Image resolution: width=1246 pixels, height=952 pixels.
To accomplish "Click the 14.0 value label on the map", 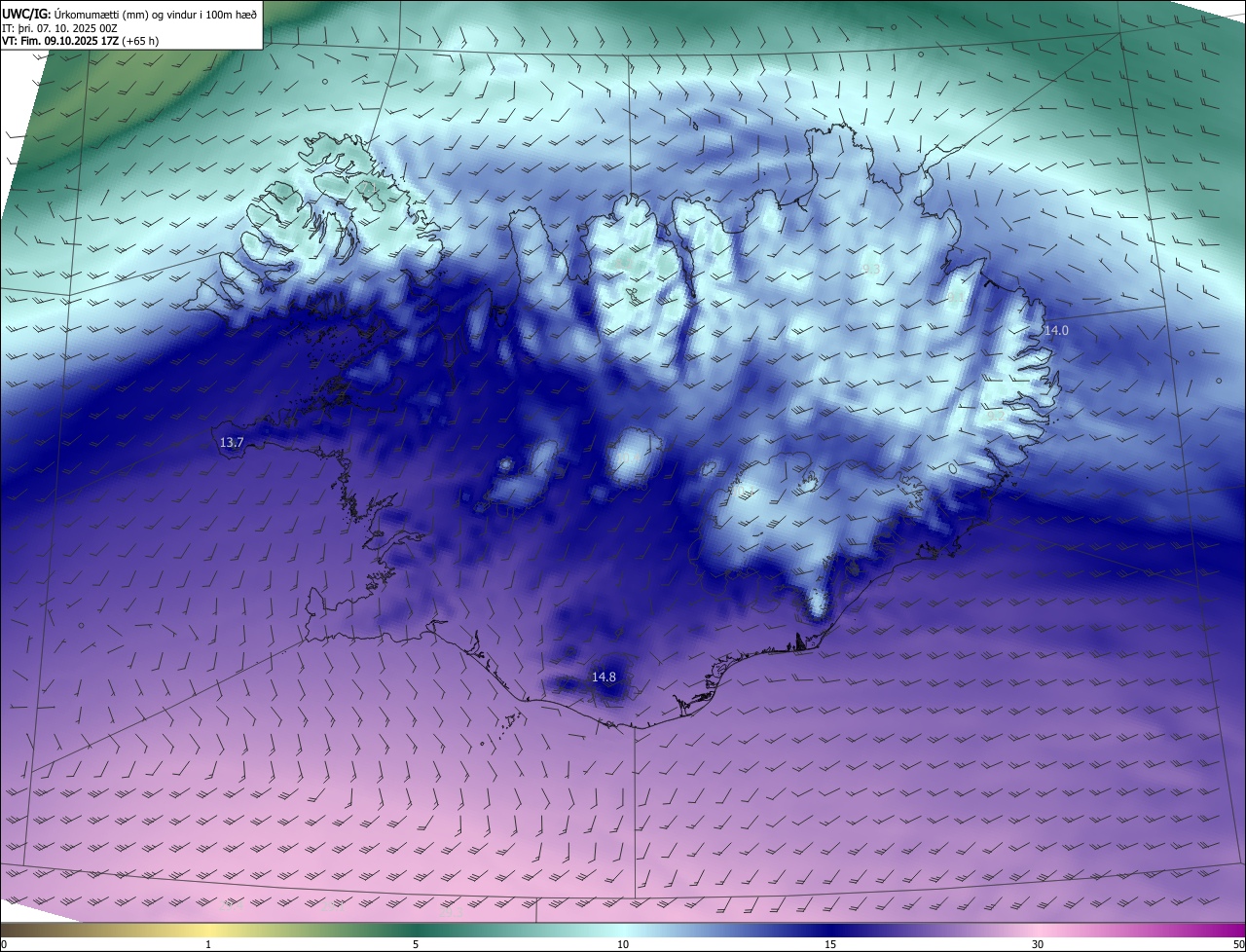I will point(1056,330).
